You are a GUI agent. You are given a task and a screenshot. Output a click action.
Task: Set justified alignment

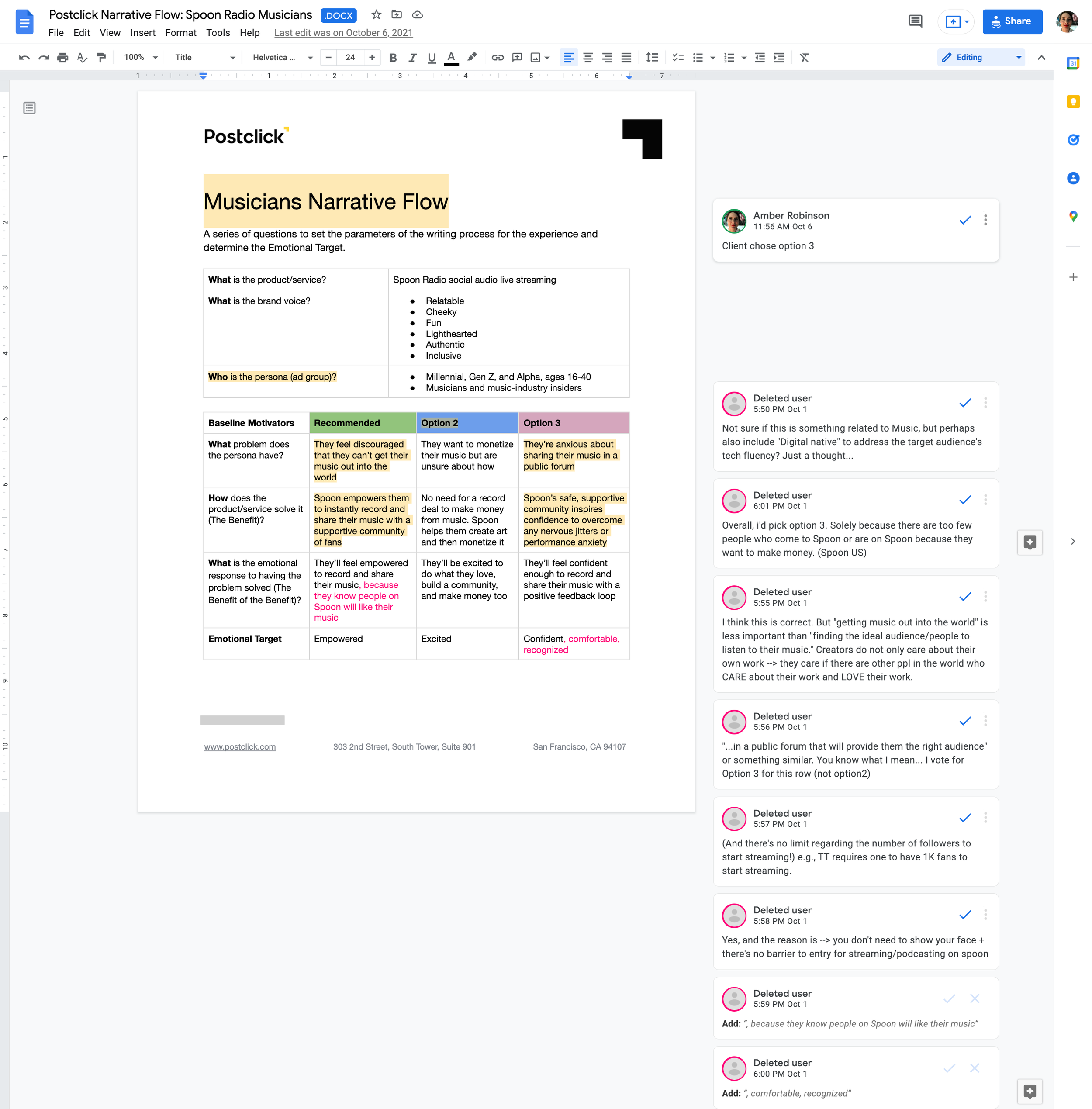pyautogui.click(x=626, y=57)
